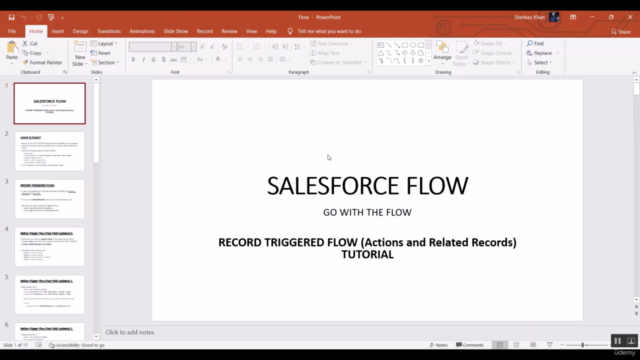
Task: Toggle Strikethrough formatting
Action: click(173, 60)
